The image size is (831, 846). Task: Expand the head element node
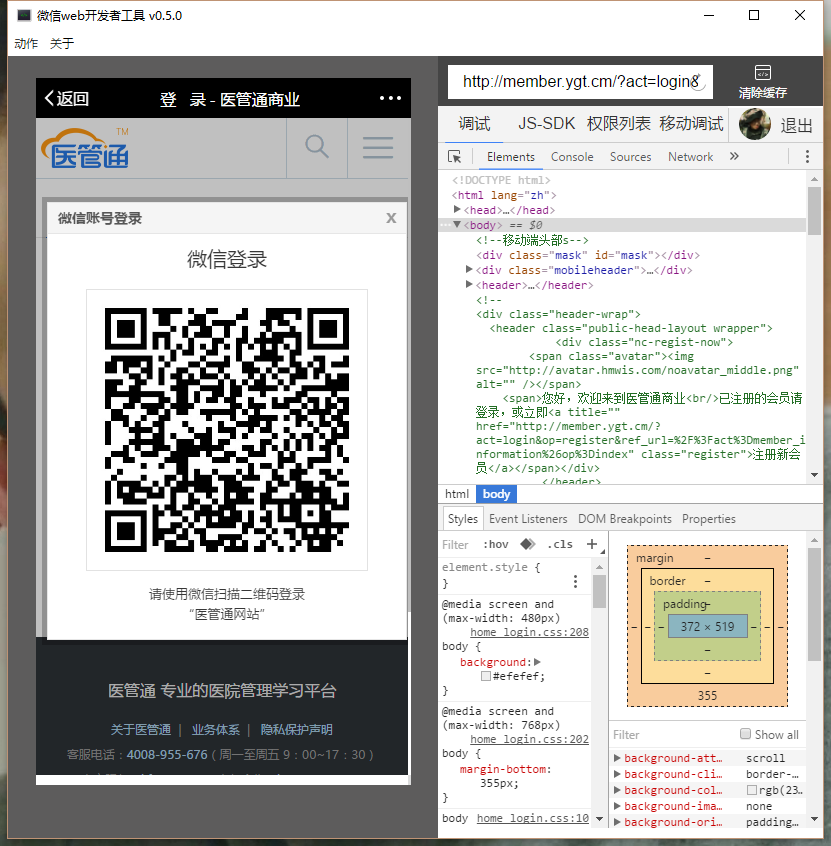(458, 210)
